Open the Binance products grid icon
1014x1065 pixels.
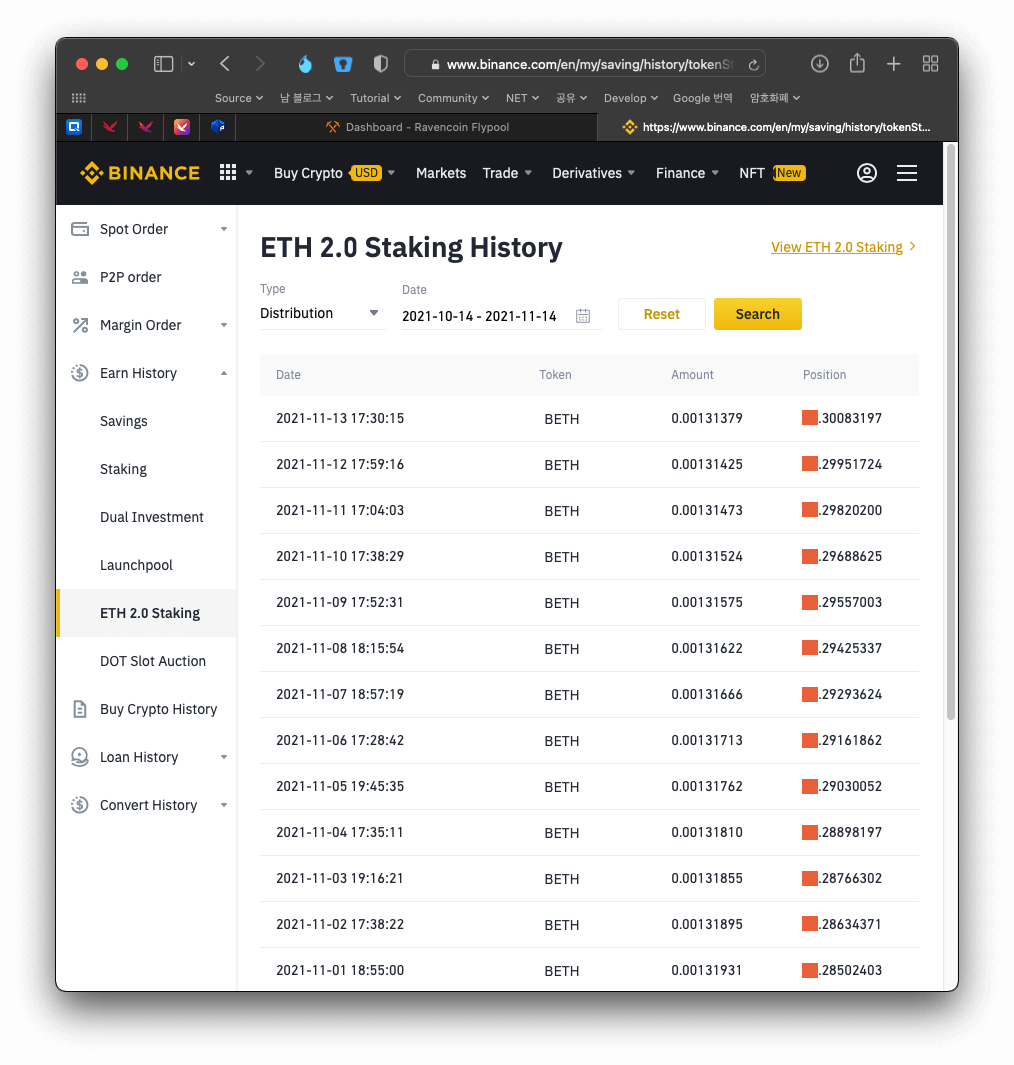pos(228,173)
